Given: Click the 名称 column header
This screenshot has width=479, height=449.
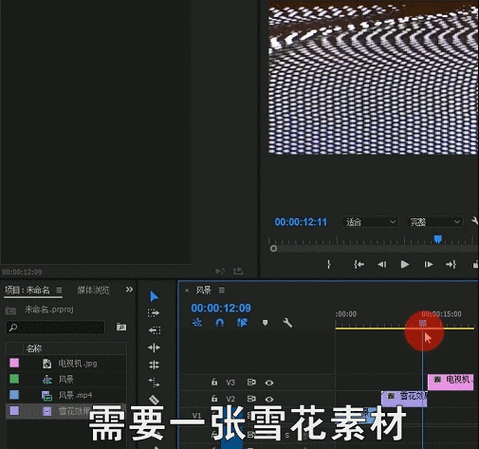Looking at the screenshot, I should [34, 349].
